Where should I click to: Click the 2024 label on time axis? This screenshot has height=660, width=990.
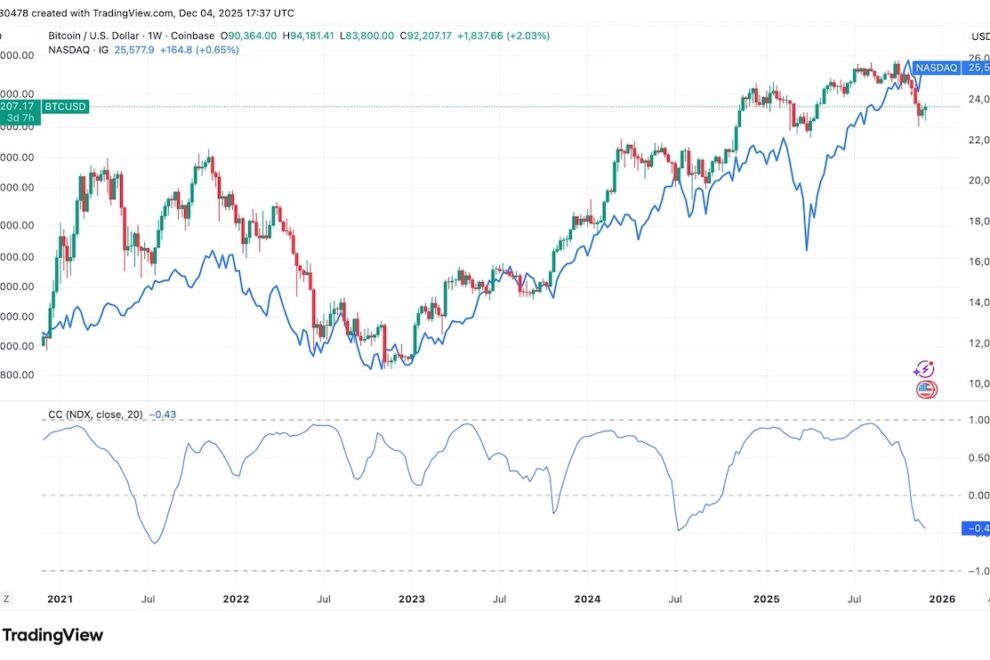(x=588, y=600)
